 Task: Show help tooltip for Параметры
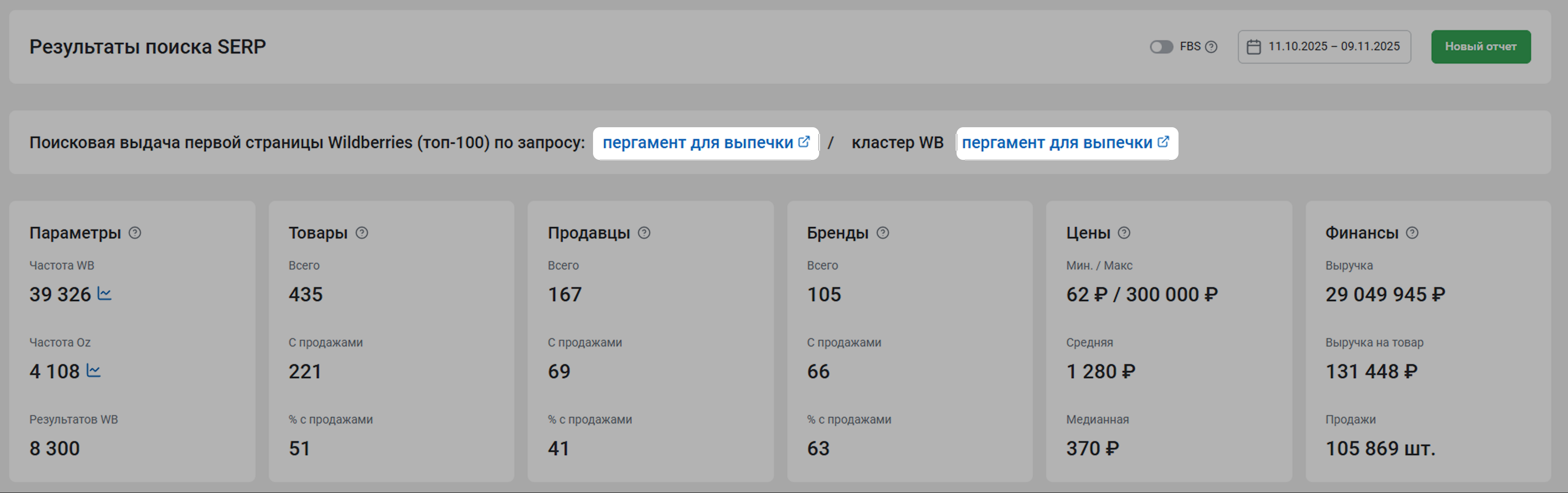[135, 233]
